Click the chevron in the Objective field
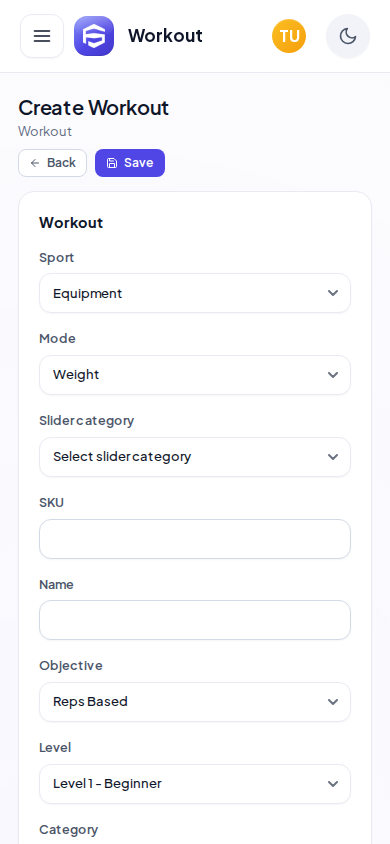390x844 pixels. pos(333,702)
